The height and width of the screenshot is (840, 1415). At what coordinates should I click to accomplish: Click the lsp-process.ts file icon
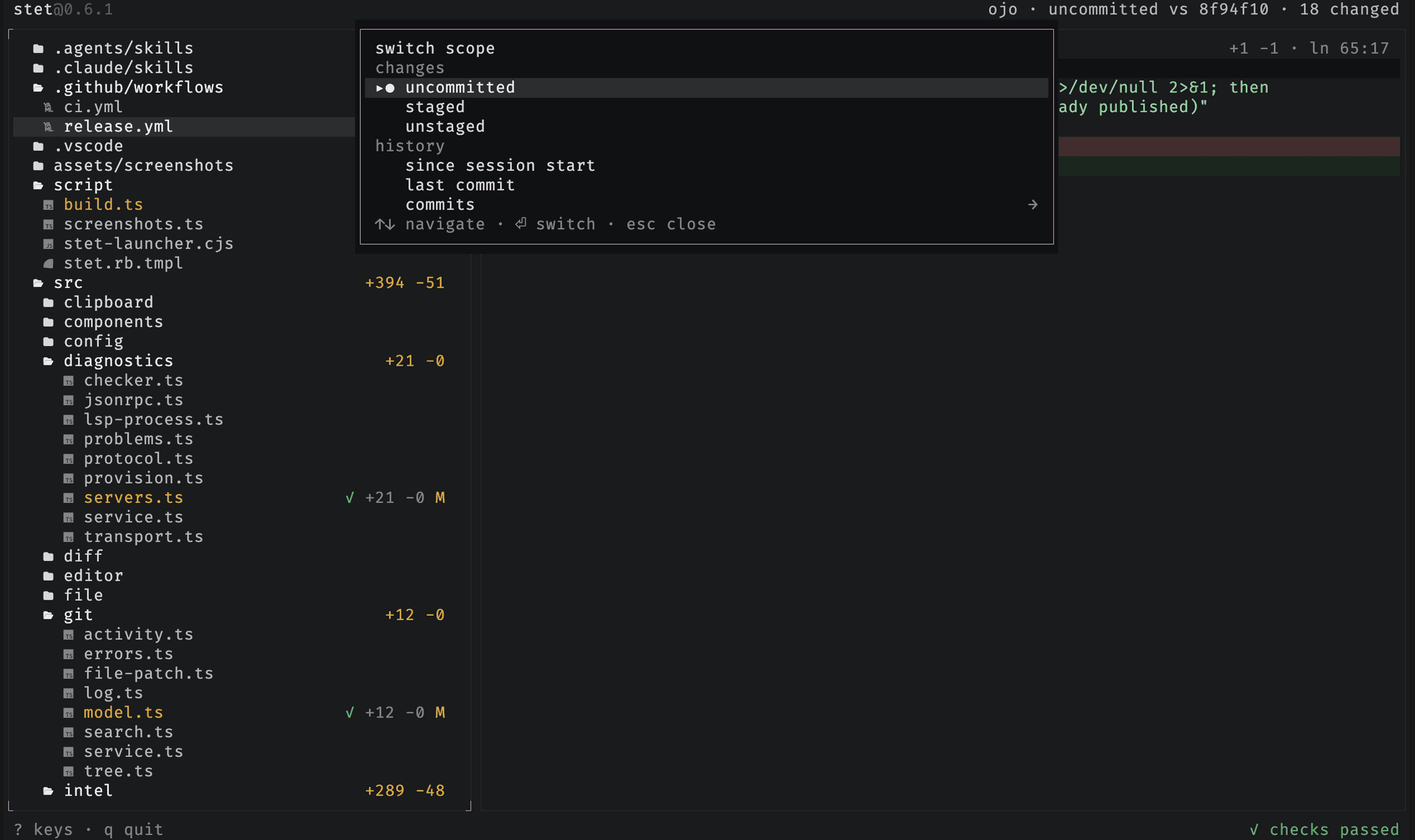tap(69, 420)
